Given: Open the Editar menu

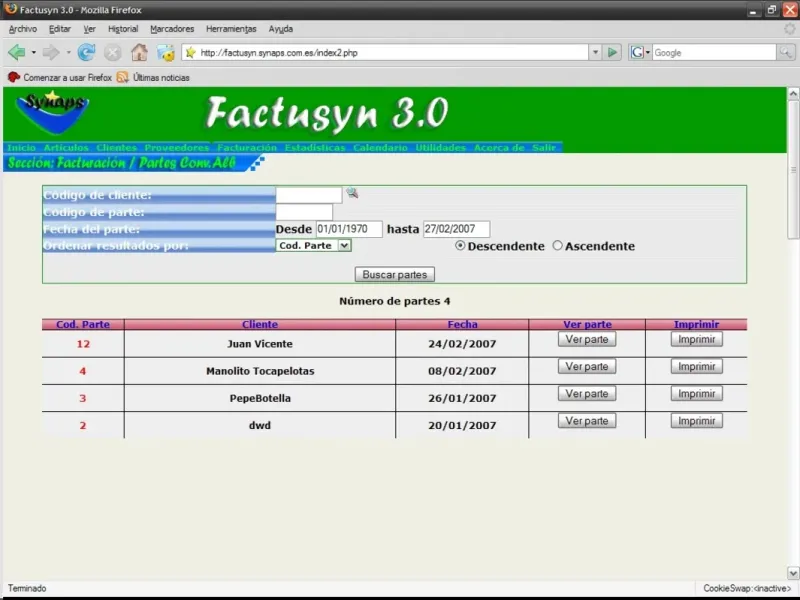Looking at the screenshot, I should click(60, 29).
